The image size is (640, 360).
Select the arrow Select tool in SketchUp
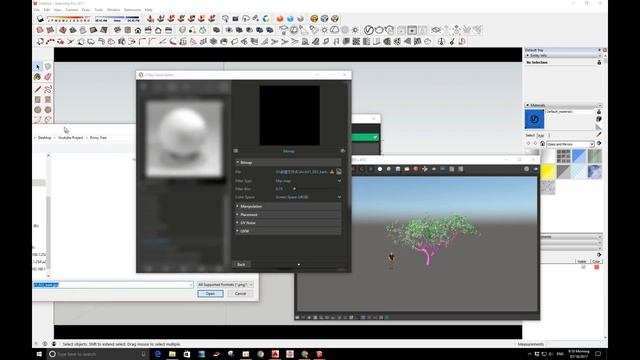pyautogui.click(x=38, y=67)
